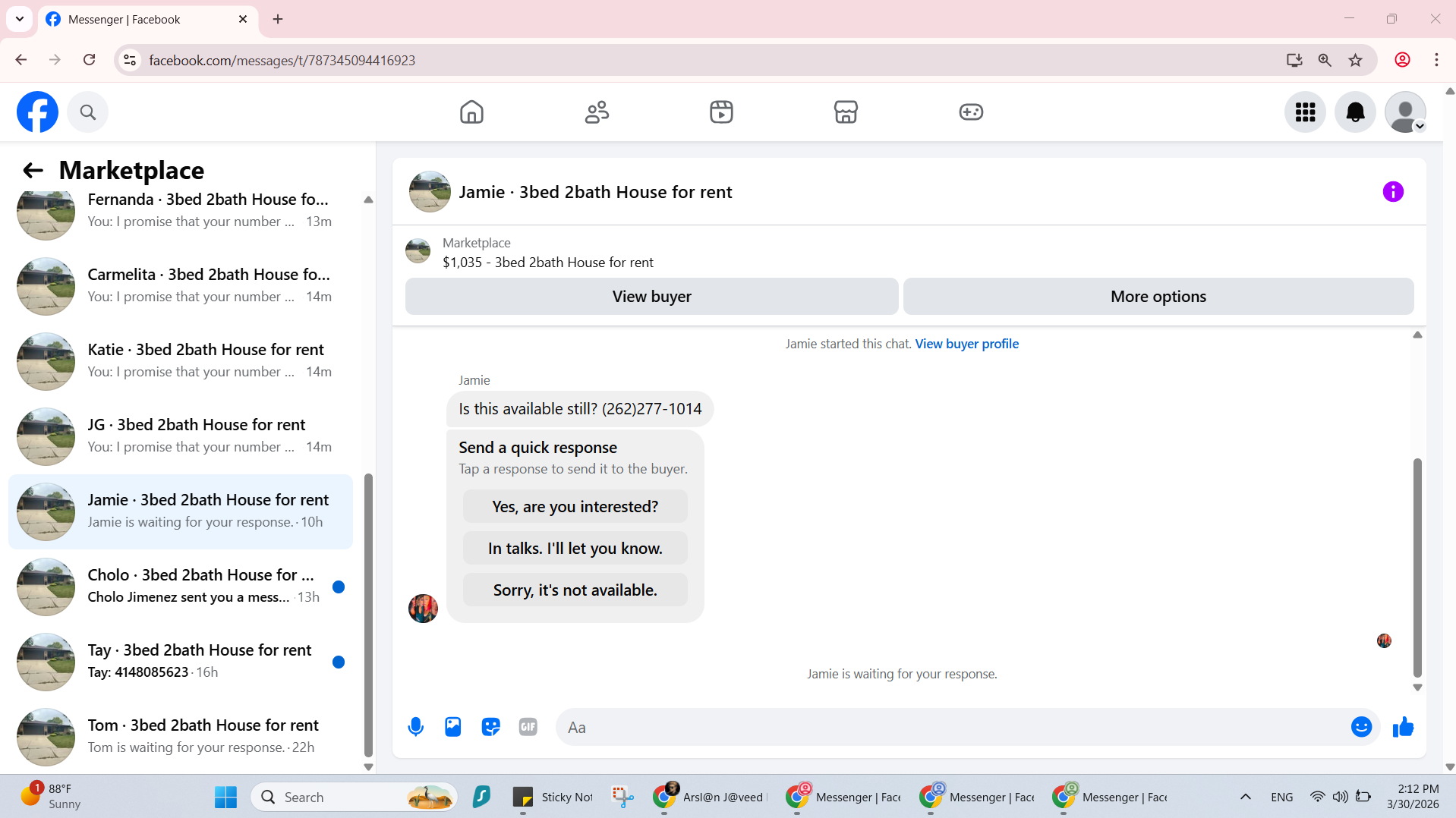Send 'In talks. I'll let you know.' response
This screenshot has width=1456, height=818.
575,548
